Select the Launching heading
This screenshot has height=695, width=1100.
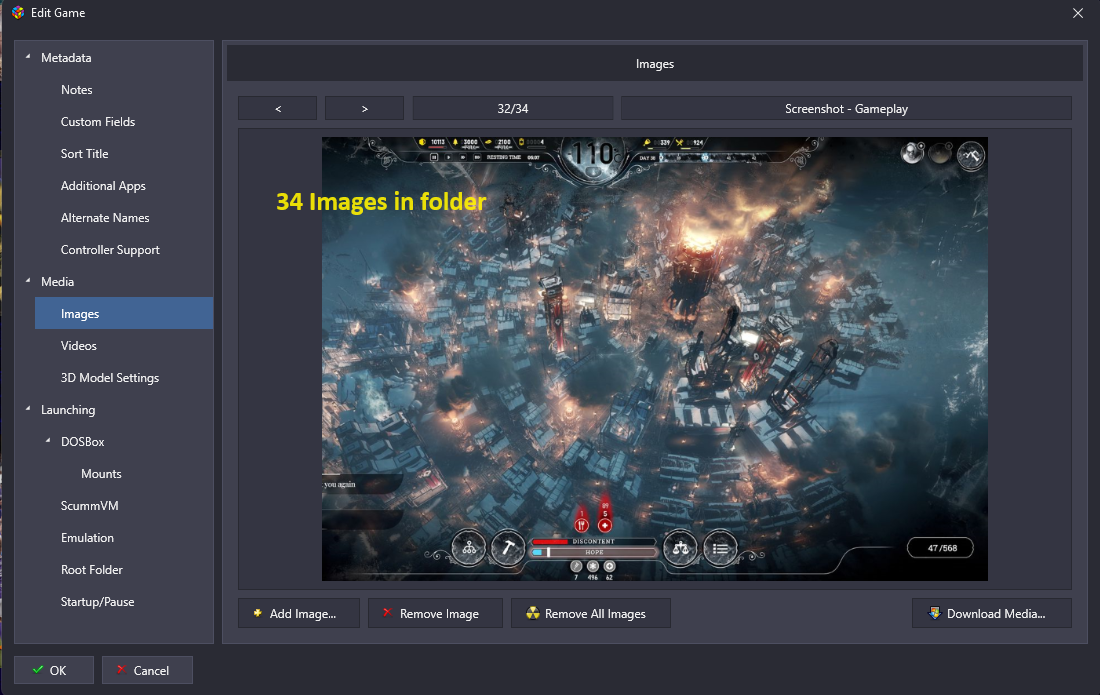[x=68, y=410]
